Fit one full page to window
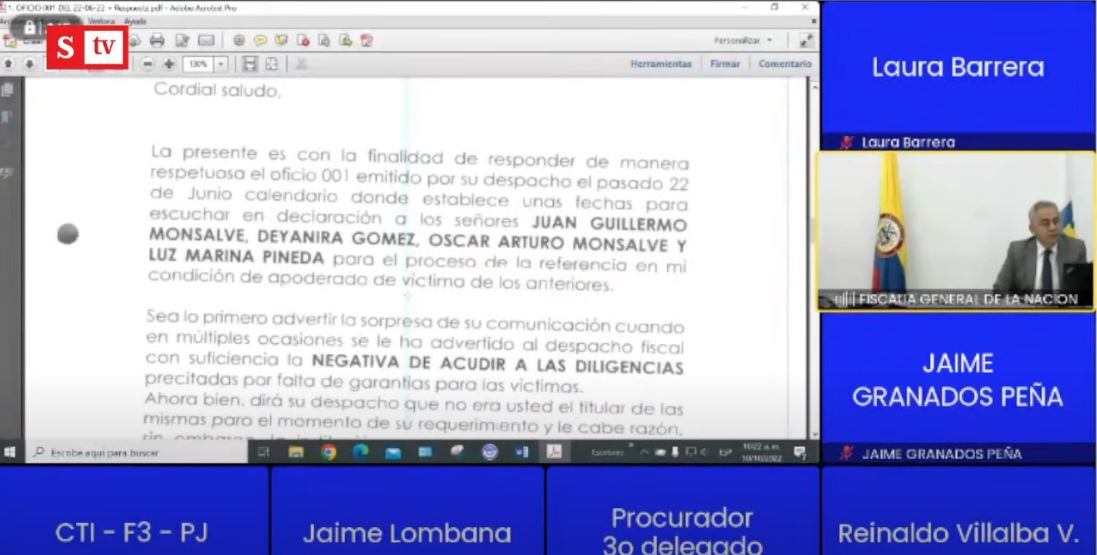The height and width of the screenshot is (555, 1097). point(271,64)
